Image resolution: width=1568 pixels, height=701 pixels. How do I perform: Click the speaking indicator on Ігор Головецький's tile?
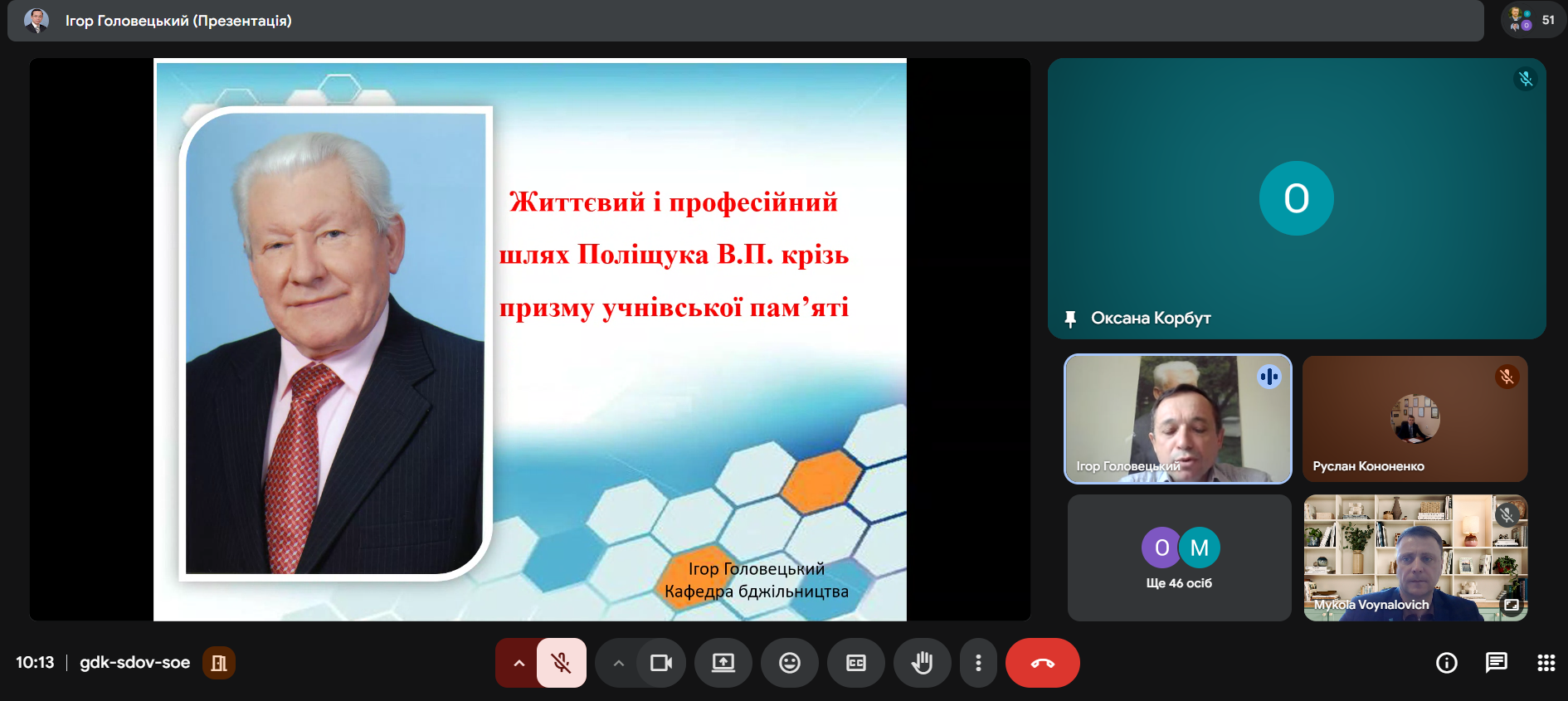[x=1269, y=377]
